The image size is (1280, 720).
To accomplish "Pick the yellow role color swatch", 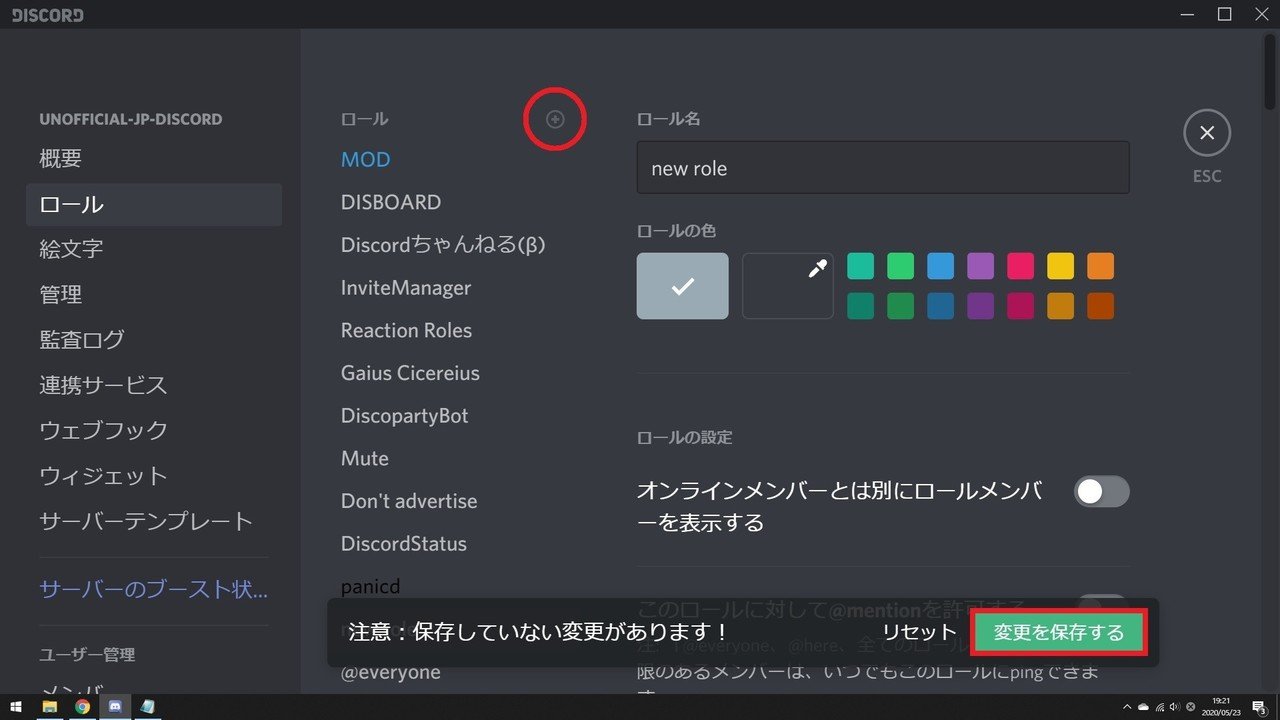I will pos(1060,266).
